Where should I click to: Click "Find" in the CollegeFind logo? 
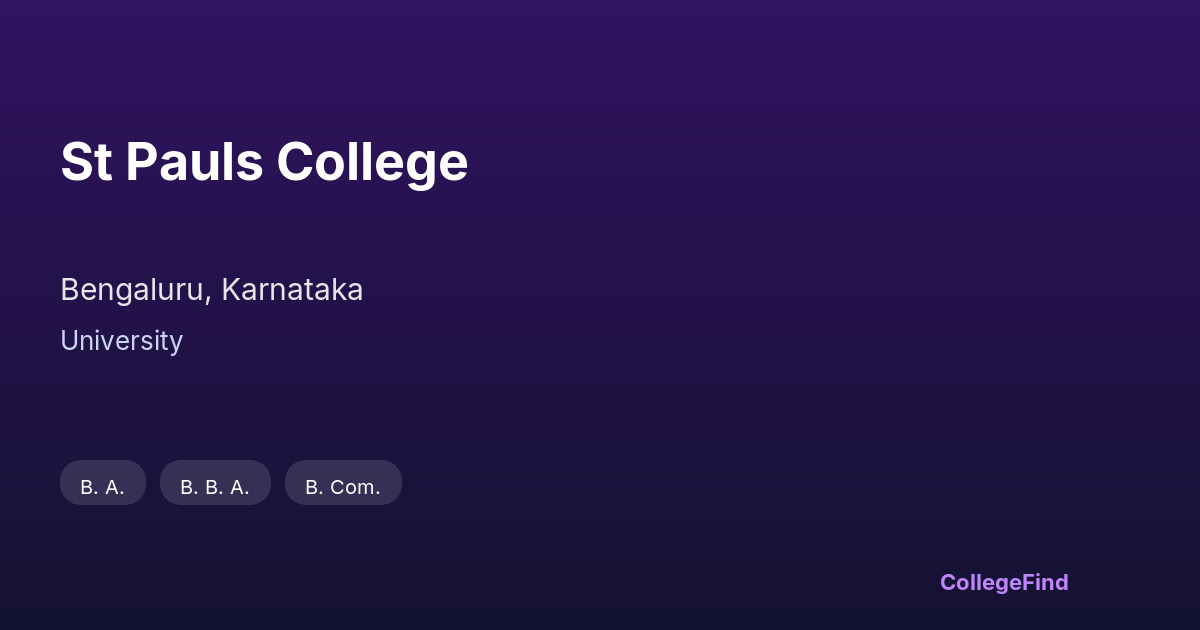point(1046,582)
